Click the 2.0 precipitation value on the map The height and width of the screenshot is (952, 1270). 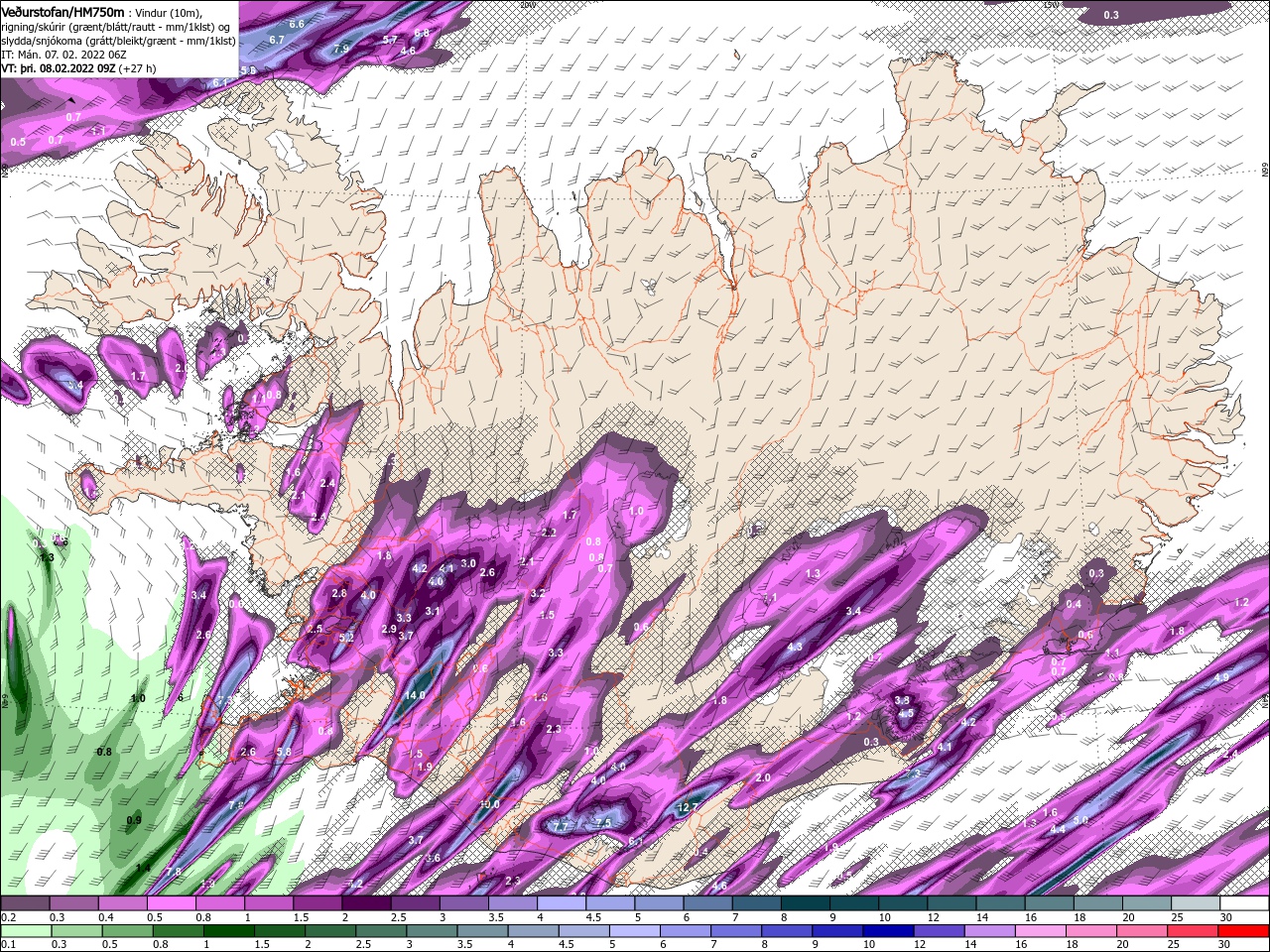click(763, 778)
